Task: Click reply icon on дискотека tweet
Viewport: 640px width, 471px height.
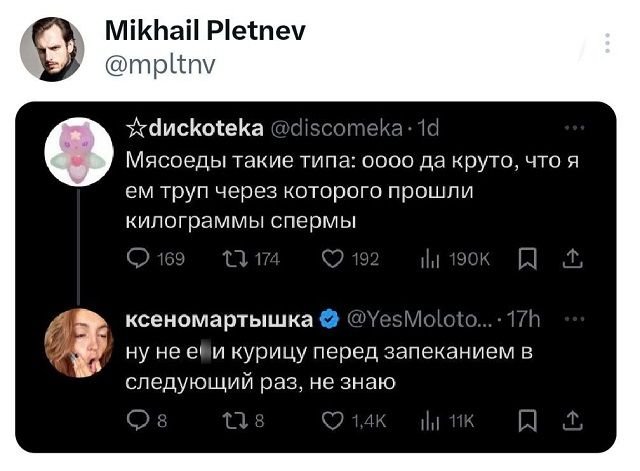Action: point(137,259)
